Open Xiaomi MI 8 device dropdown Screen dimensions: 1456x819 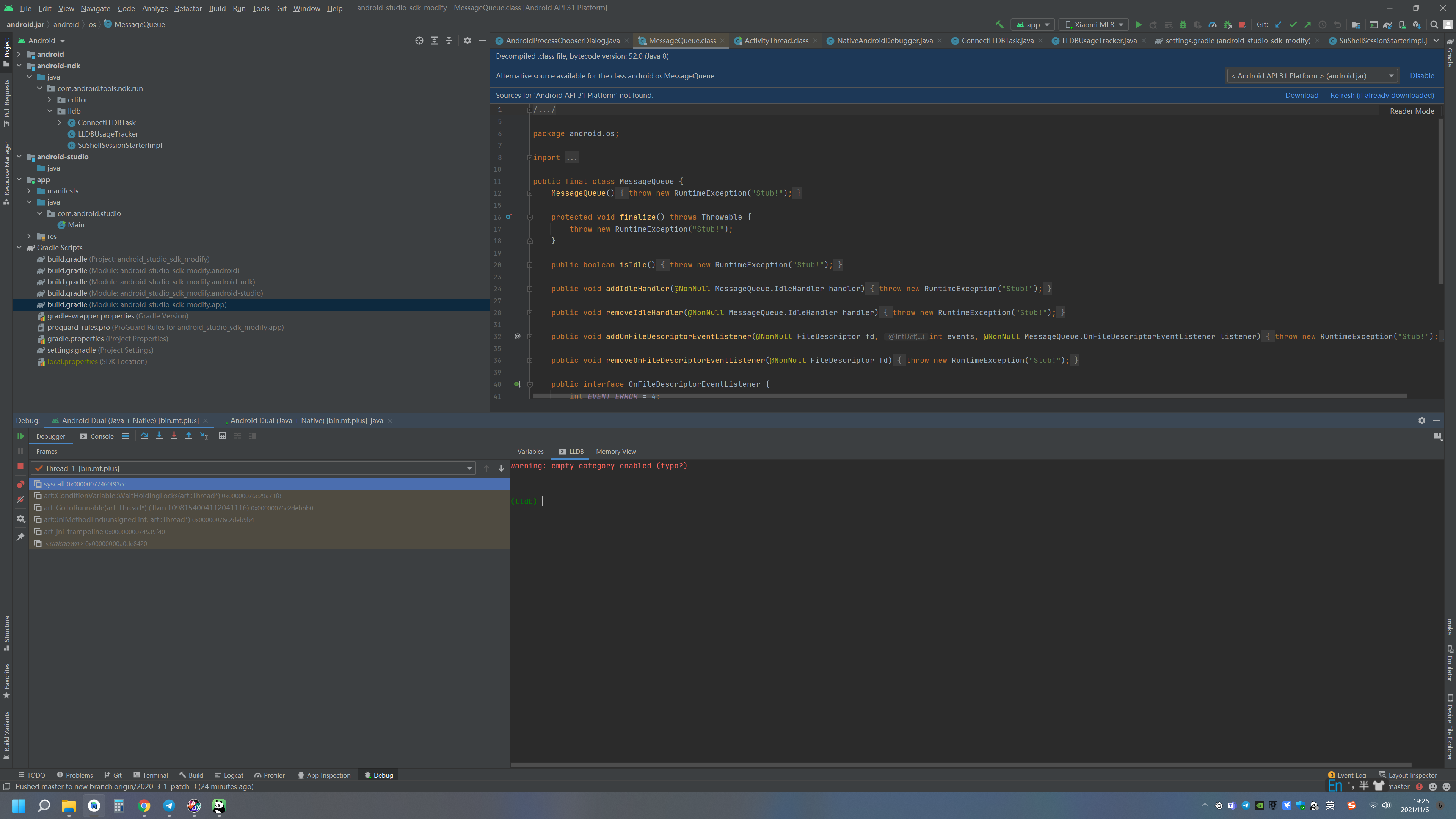pyautogui.click(x=1094, y=25)
